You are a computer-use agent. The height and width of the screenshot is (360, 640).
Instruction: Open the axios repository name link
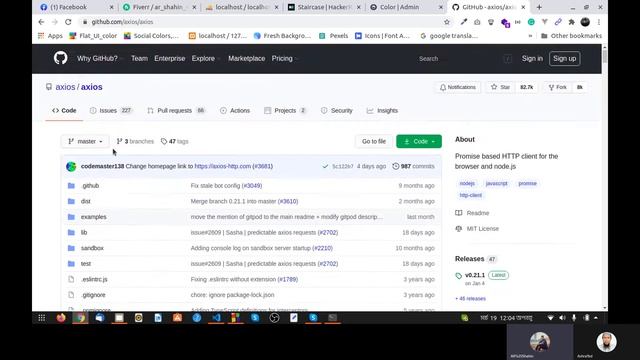pos(91,87)
